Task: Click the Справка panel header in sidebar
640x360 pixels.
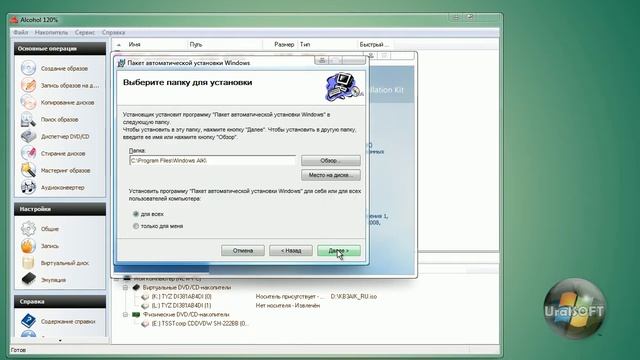Action: (x=60, y=302)
